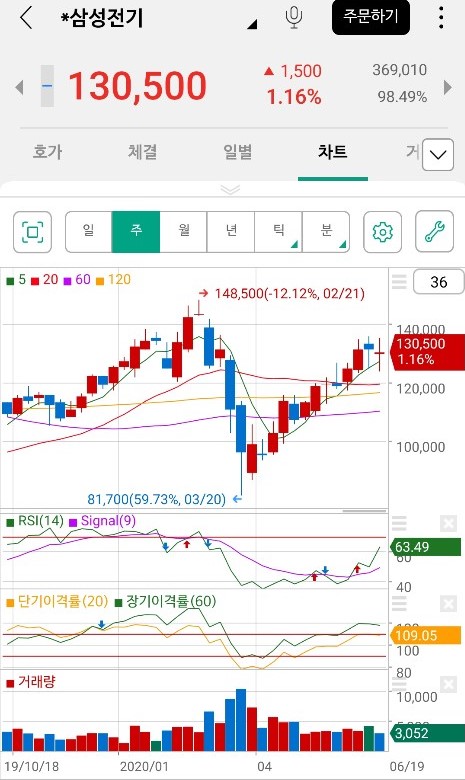Image resolution: width=465 pixels, height=780 pixels.
Task: Select 일 daily chart period
Action: click(89, 231)
